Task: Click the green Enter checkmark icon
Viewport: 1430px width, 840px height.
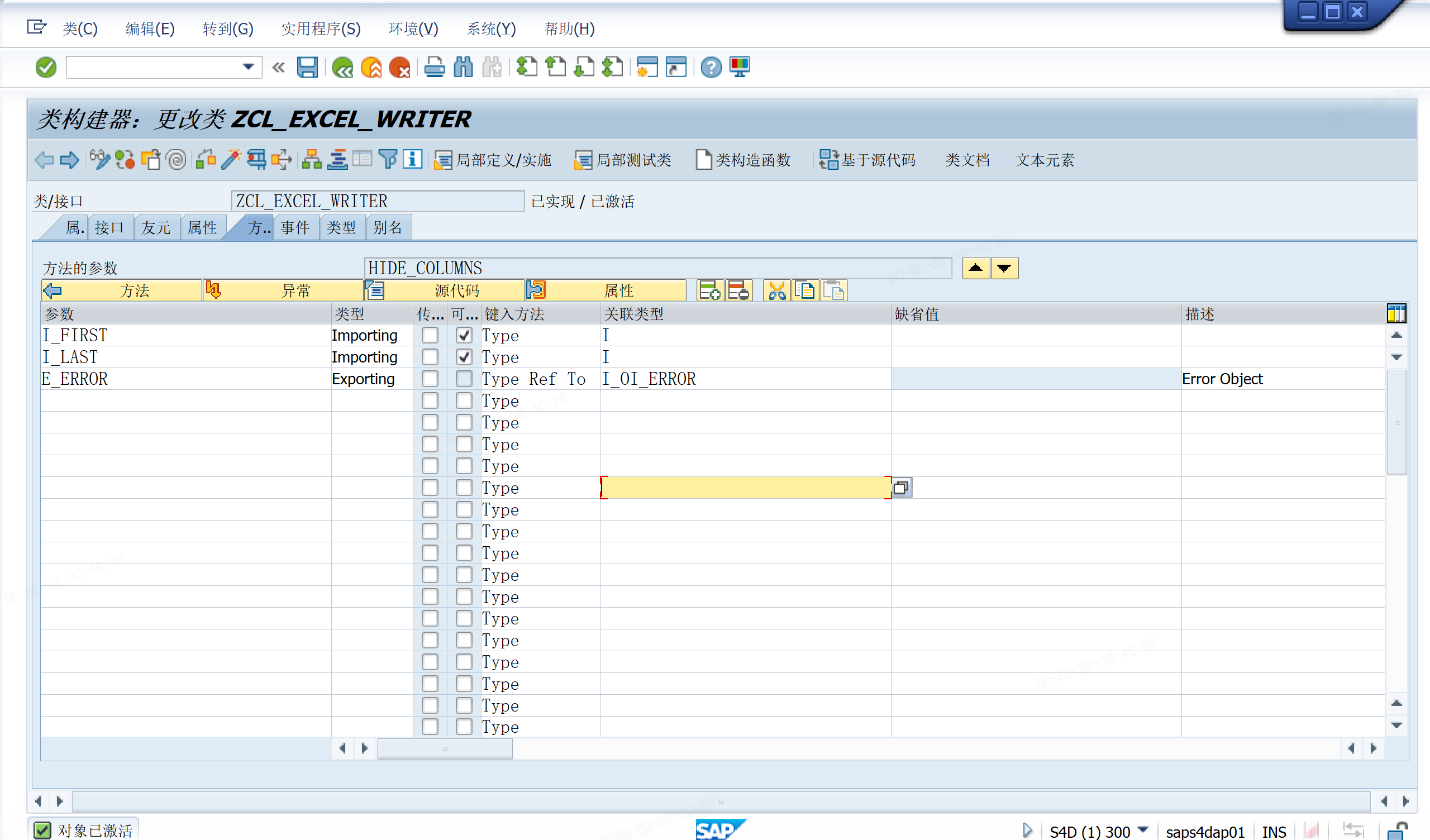Action: click(x=45, y=68)
